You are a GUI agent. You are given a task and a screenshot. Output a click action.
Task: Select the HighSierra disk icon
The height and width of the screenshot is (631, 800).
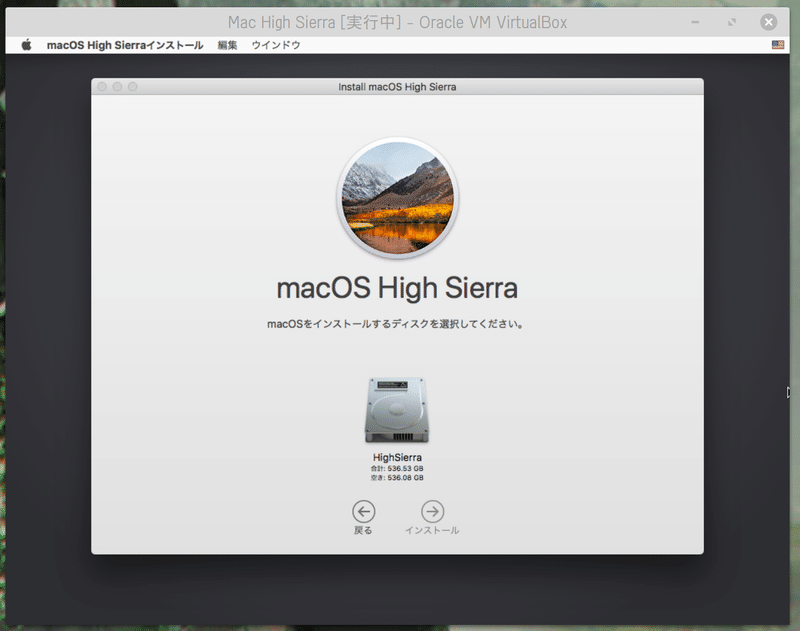397,410
